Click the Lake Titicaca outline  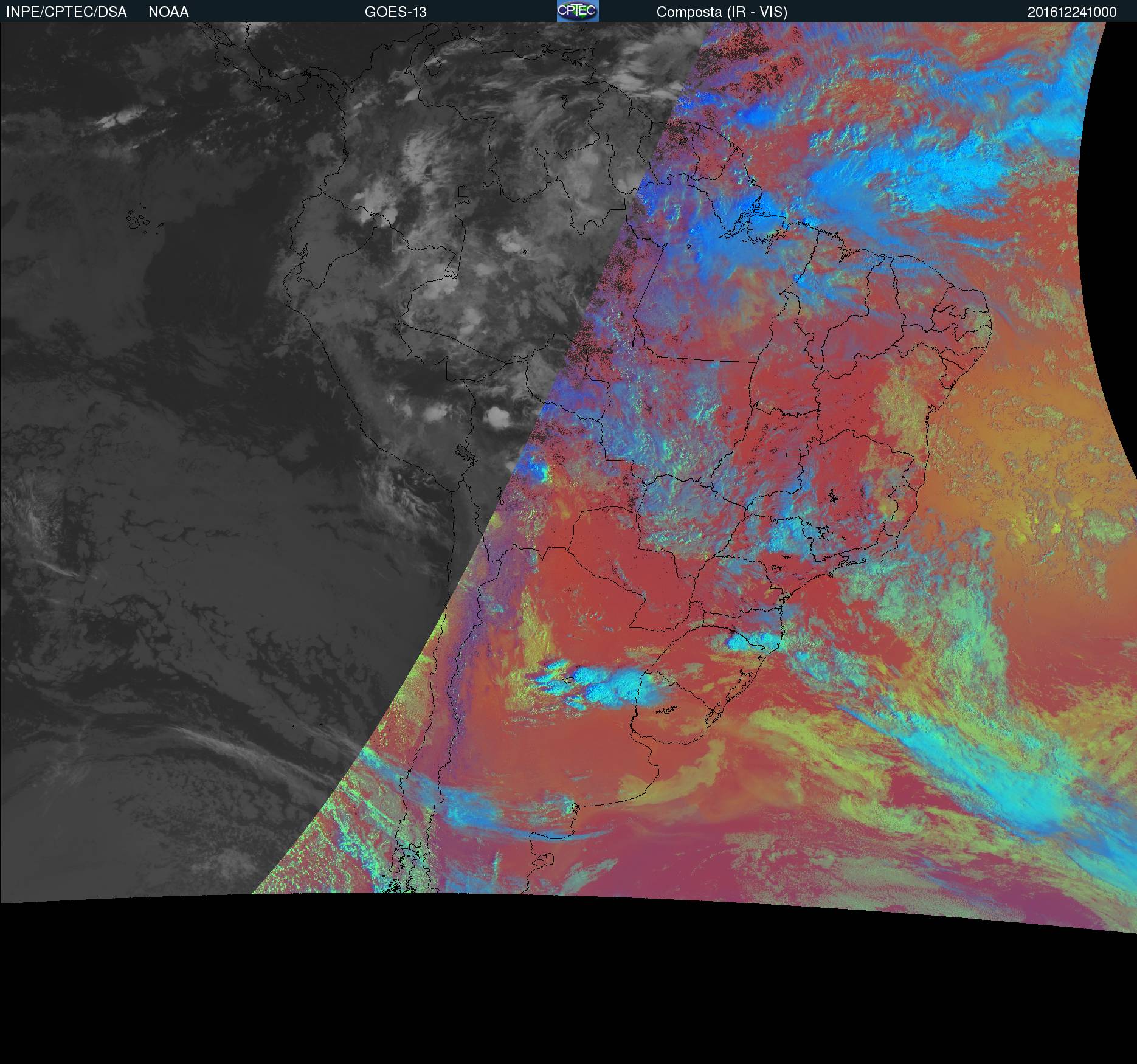(x=465, y=454)
